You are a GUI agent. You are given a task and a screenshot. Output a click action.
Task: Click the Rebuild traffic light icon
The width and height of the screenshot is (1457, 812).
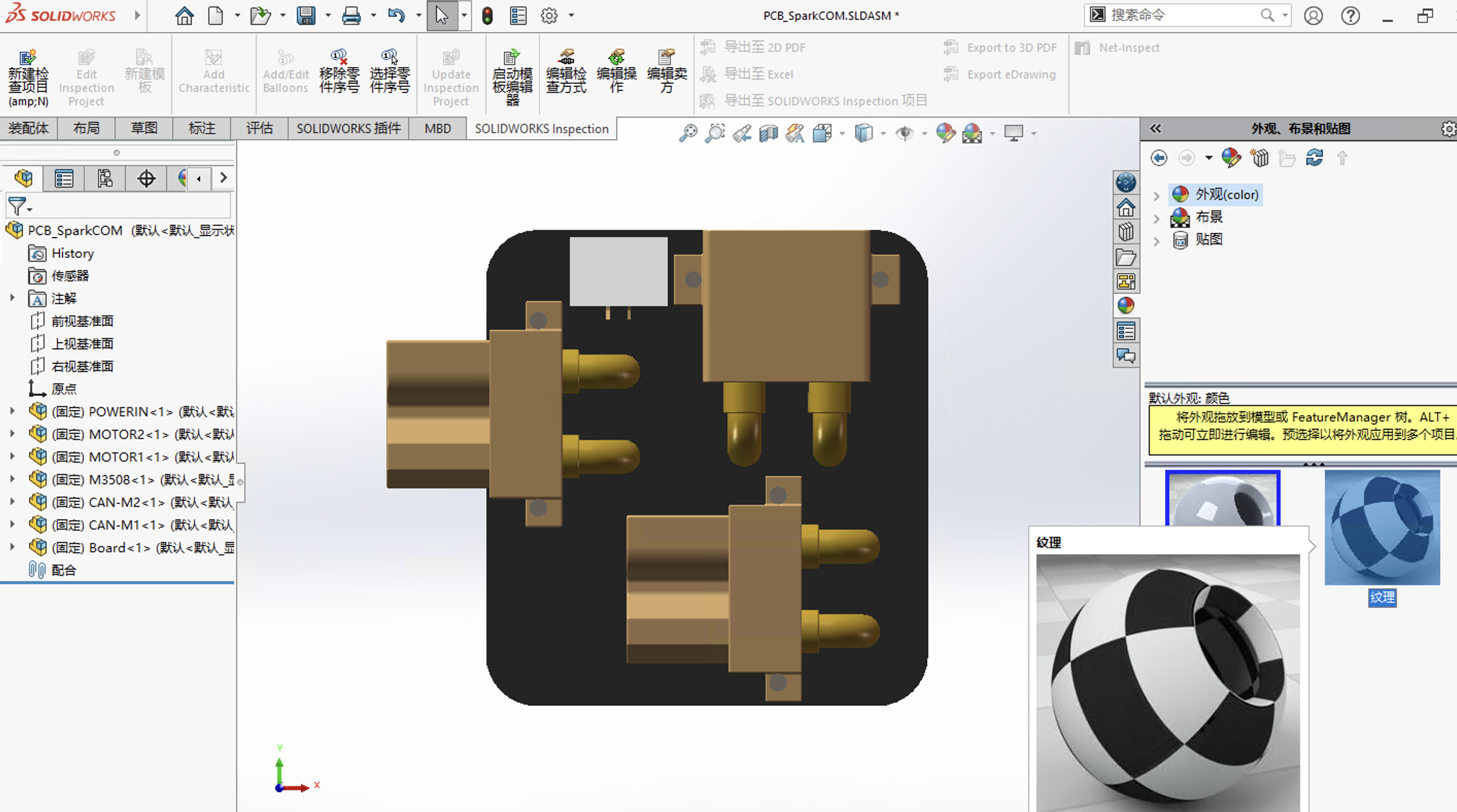pyautogui.click(x=487, y=16)
